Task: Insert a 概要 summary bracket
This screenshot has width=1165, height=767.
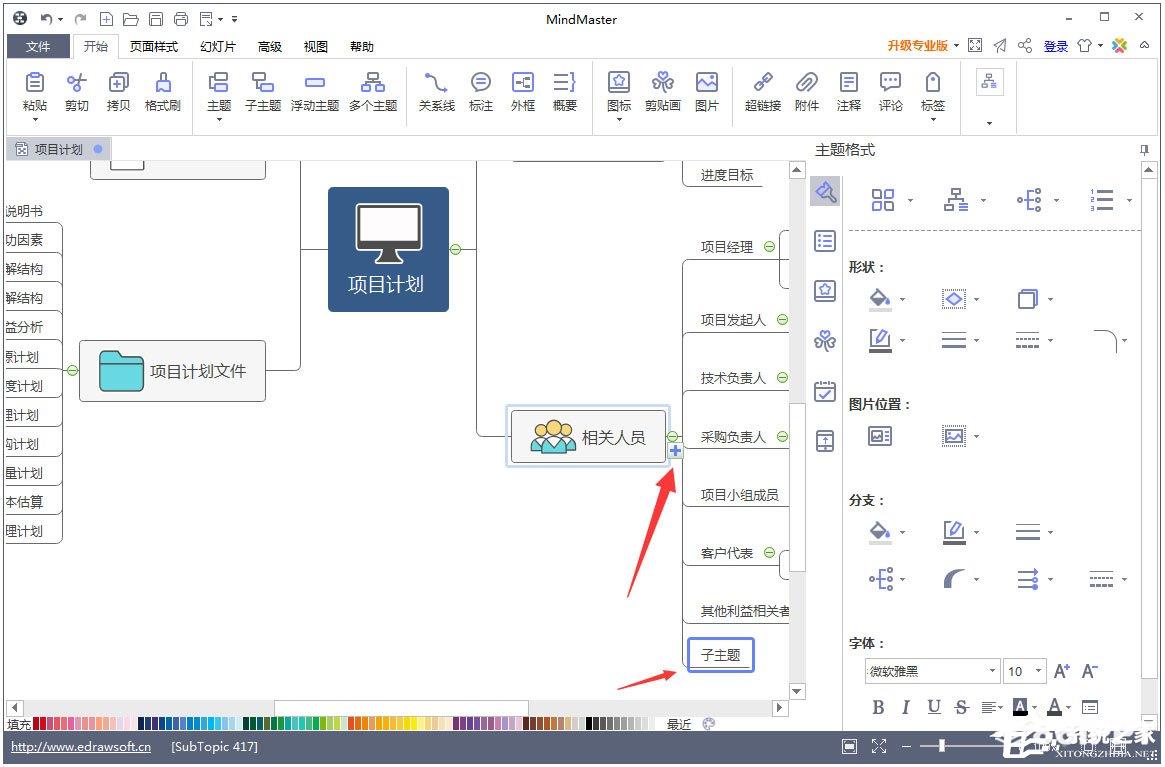Action: 564,91
